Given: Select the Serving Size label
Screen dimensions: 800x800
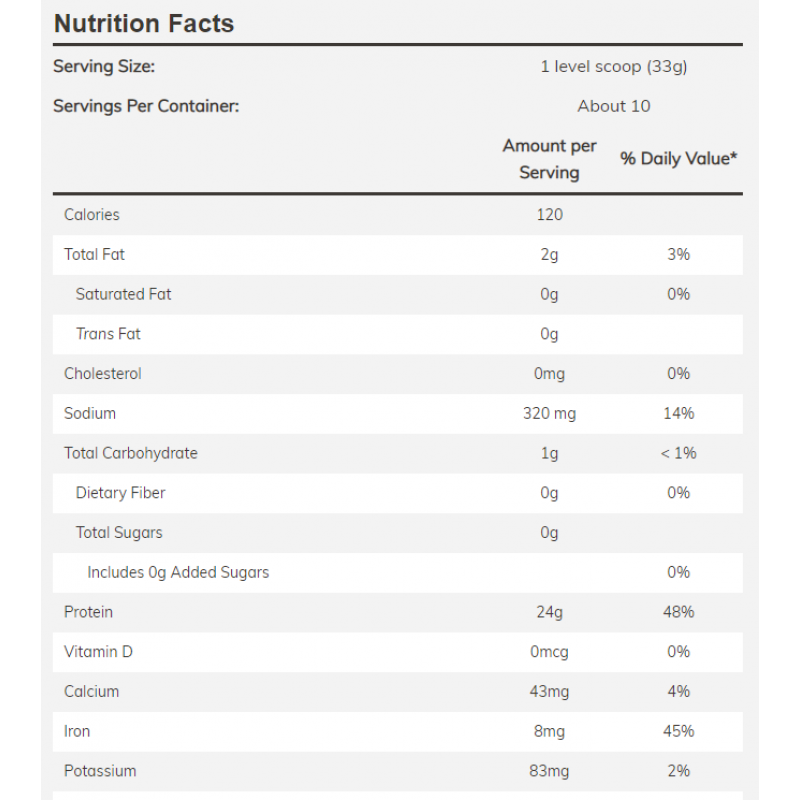Looking at the screenshot, I should point(104,67).
